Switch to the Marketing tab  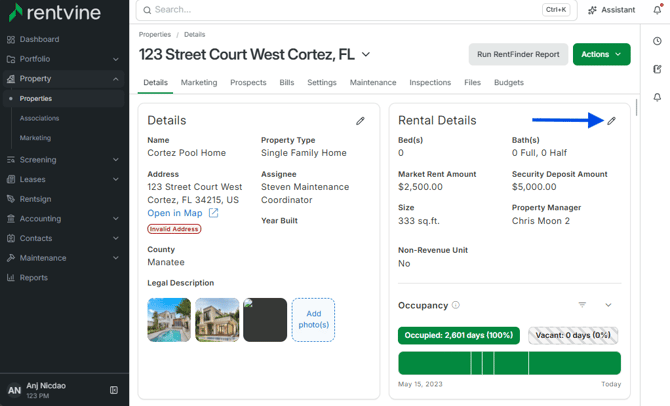click(x=199, y=82)
